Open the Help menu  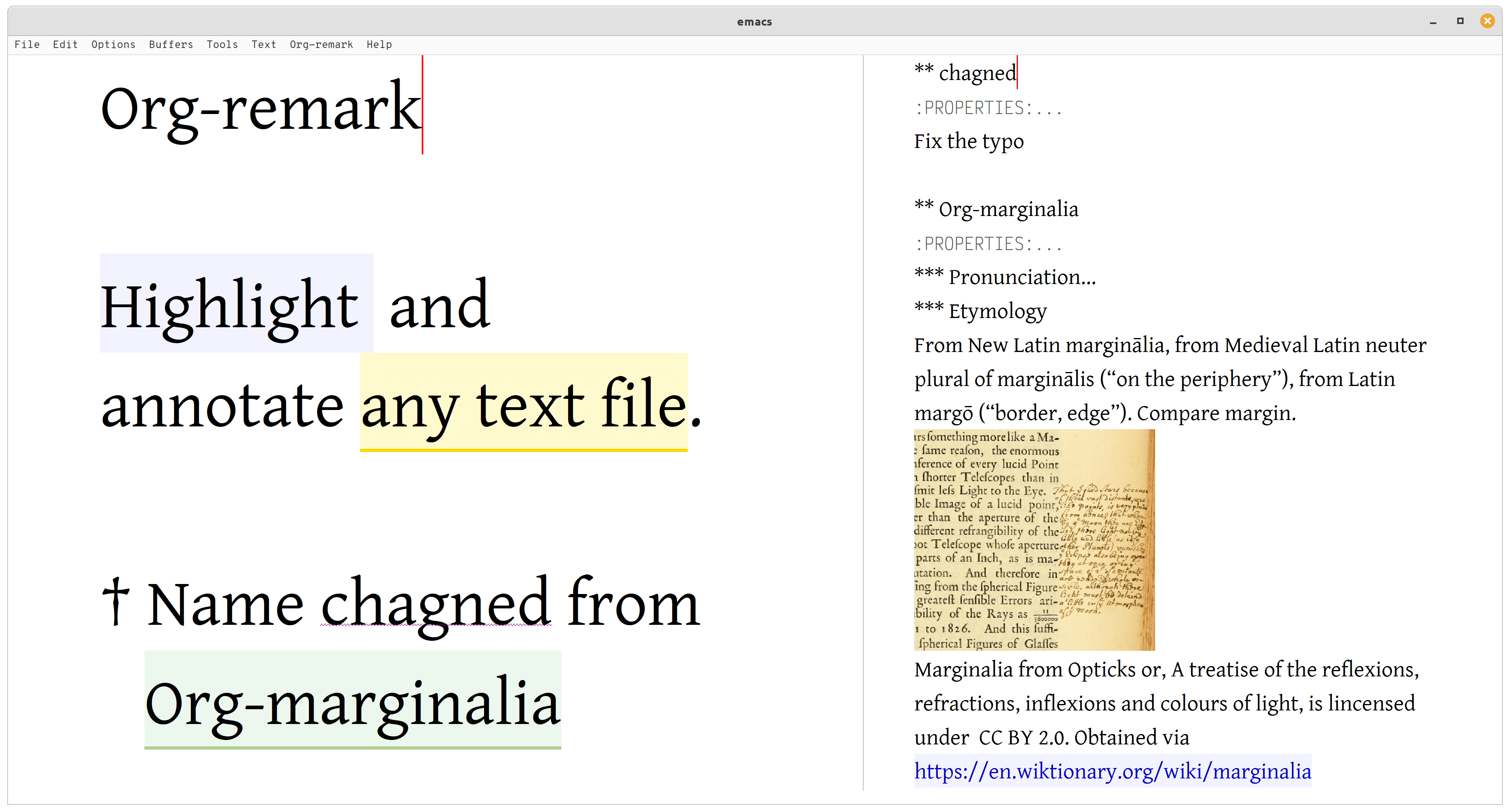click(379, 44)
